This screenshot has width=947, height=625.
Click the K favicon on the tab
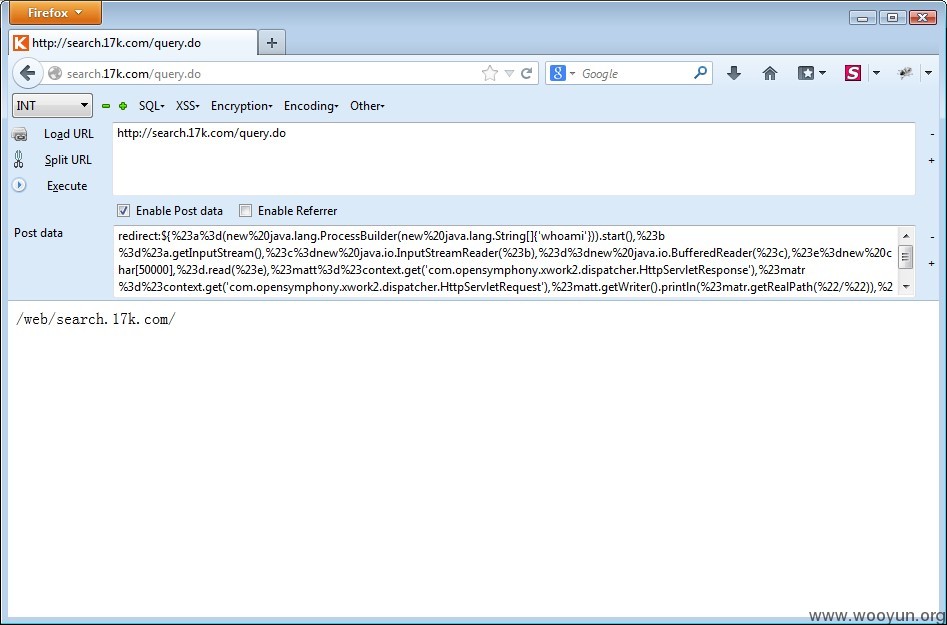pyautogui.click(x=21, y=43)
